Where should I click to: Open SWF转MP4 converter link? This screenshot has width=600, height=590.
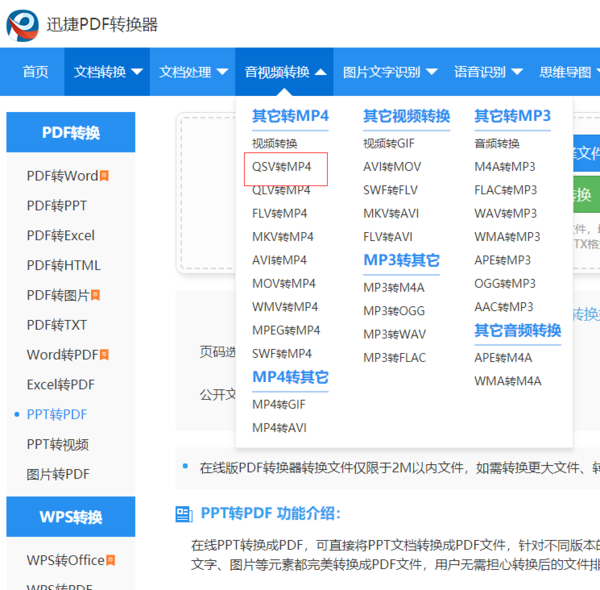282,354
